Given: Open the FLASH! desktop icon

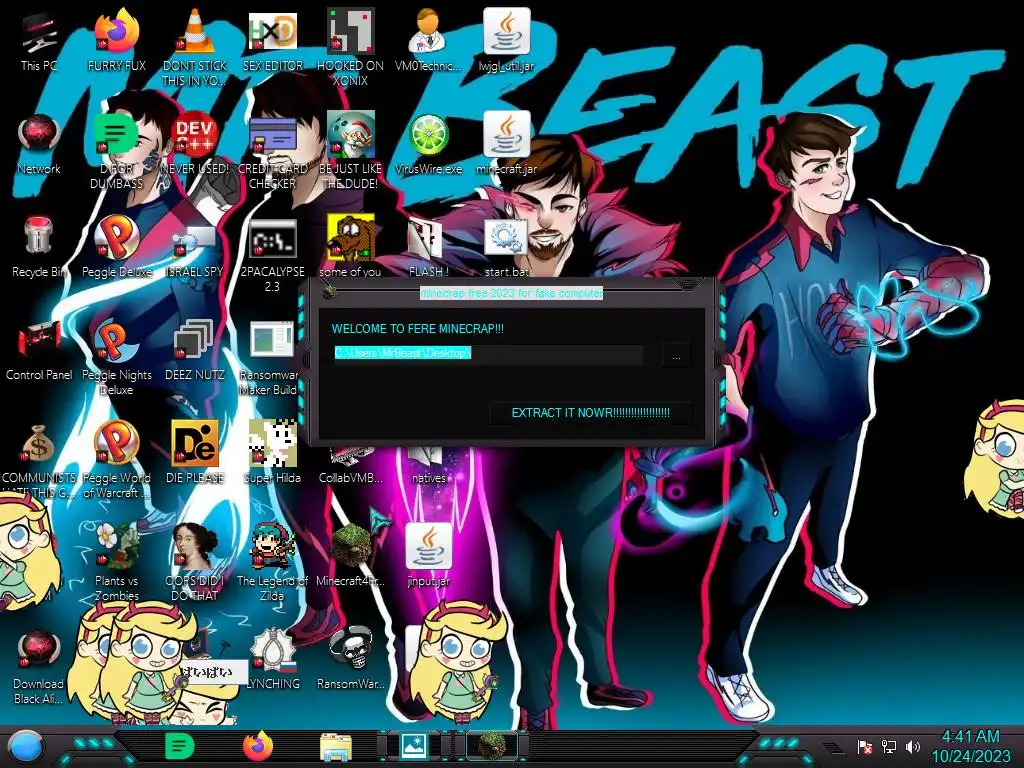Looking at the screenshot, I should (x=428, y=247).
